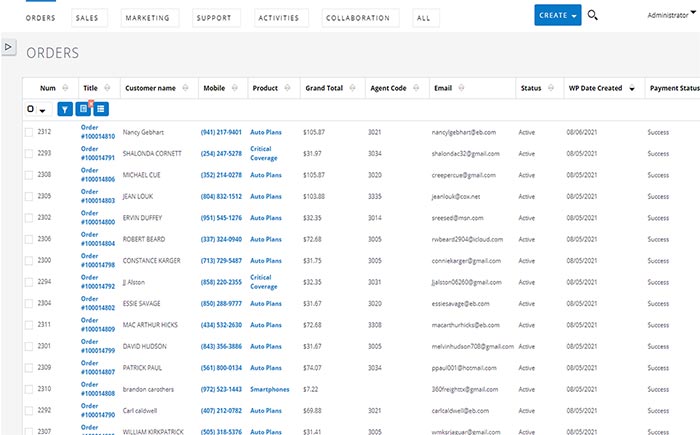700x435 pixels.
Task: Click email nancygebhart@eb.com
Action: (464, 132)
